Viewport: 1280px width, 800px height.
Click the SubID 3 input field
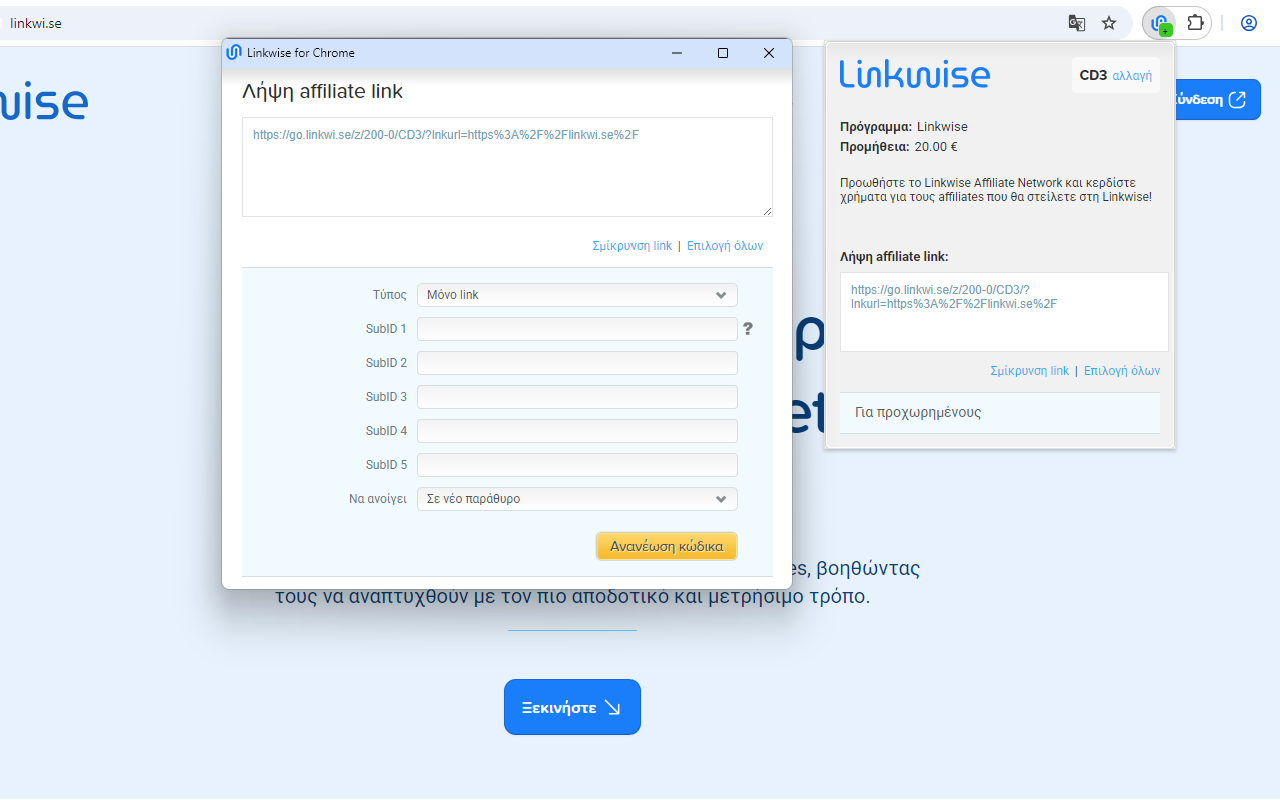point(577,397)
